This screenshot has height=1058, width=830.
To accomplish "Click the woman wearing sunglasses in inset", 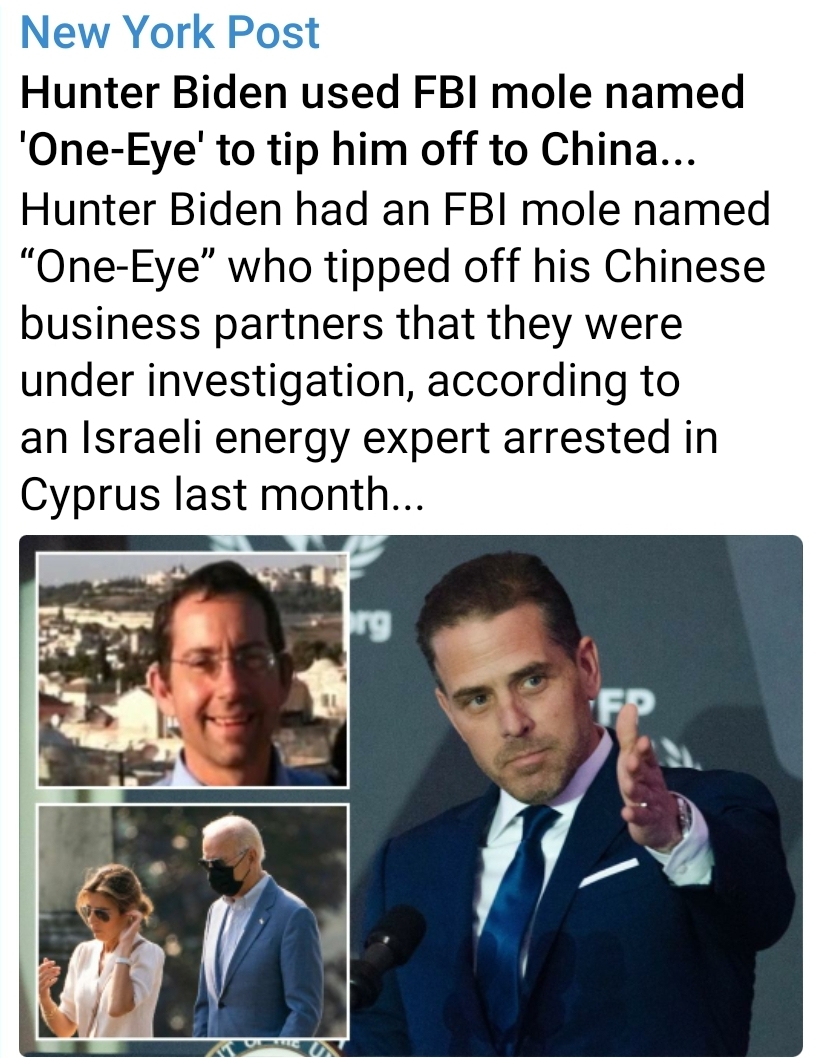I will point(108,951).
